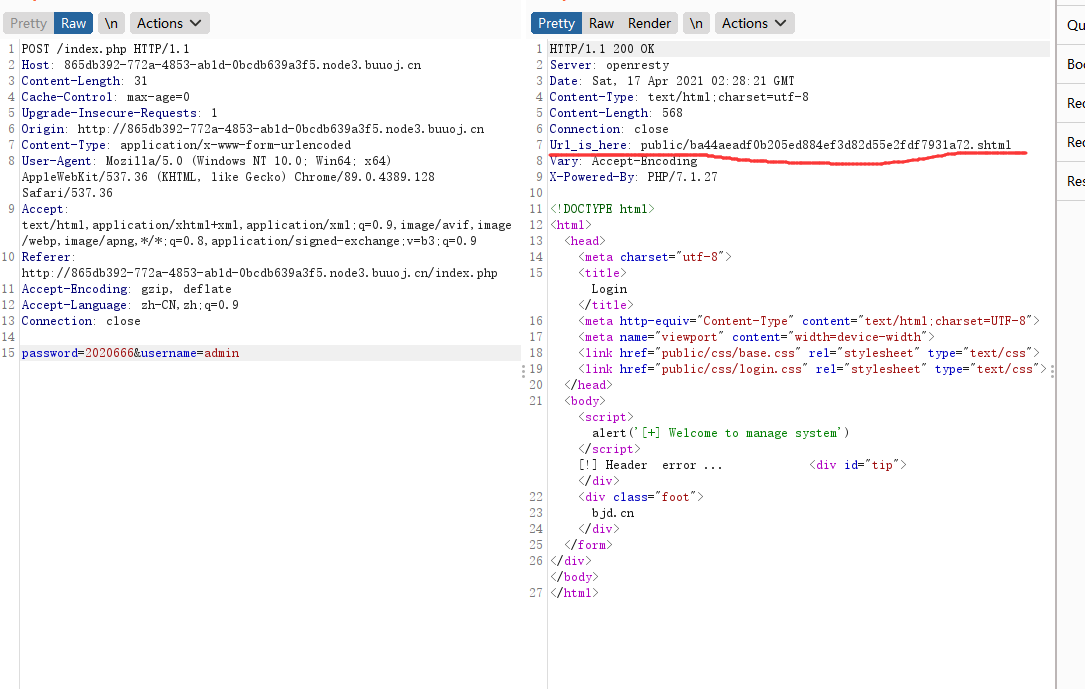Click 'Connection: close' in the request
Screen dimensions: 1085x689
(81, 320)
